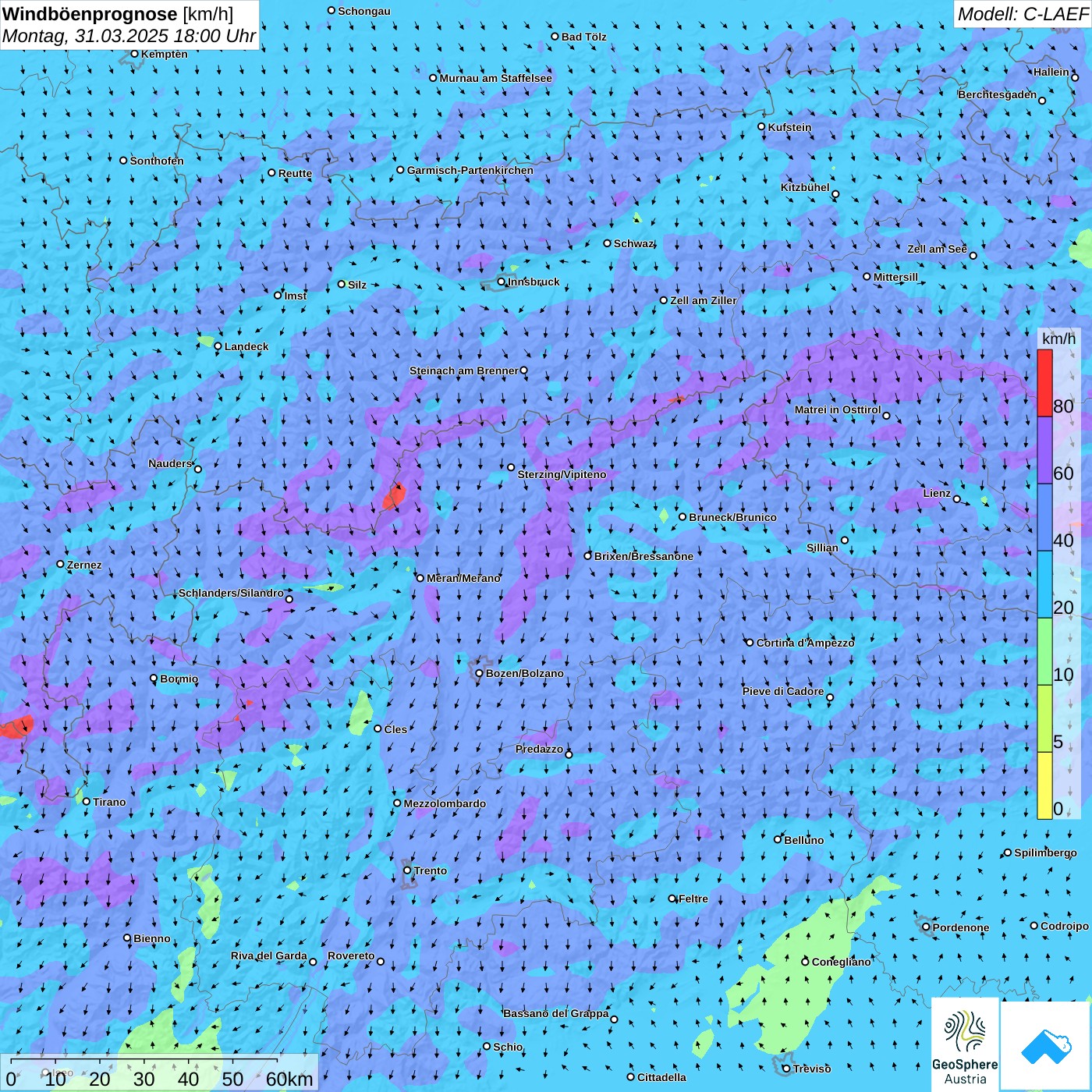Screen dimensions: 1092x1092
Task: Click the Bruneck/Brunico label
Action: (x=732, y=517)
